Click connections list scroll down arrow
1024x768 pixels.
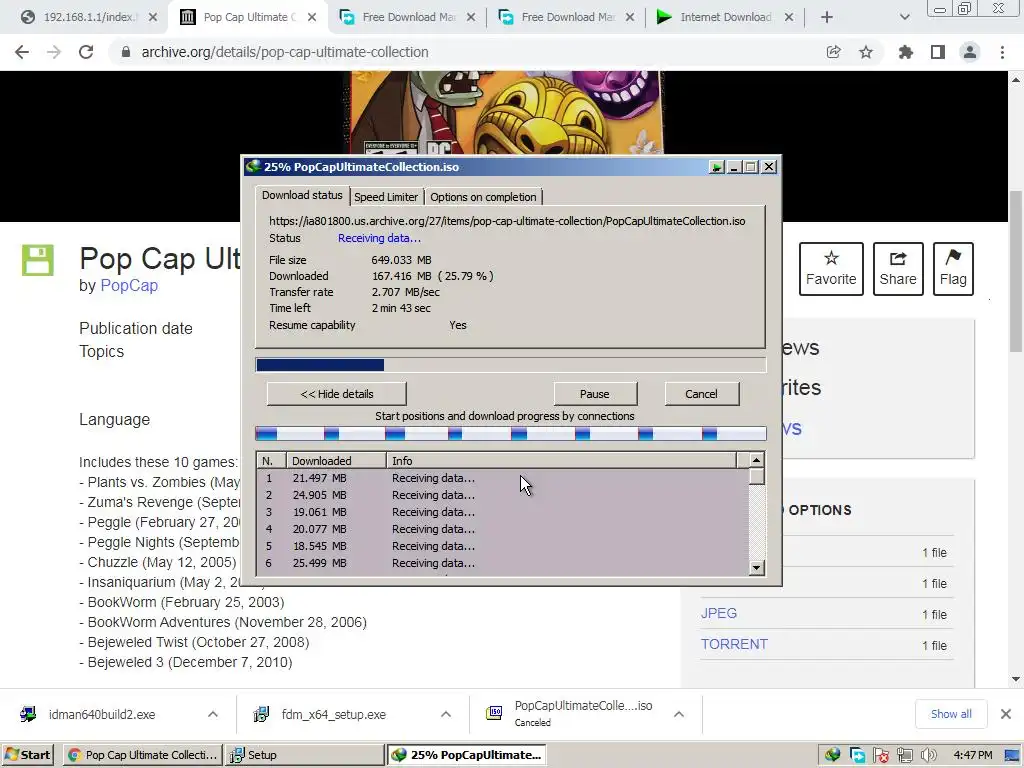tap(756, 568)
